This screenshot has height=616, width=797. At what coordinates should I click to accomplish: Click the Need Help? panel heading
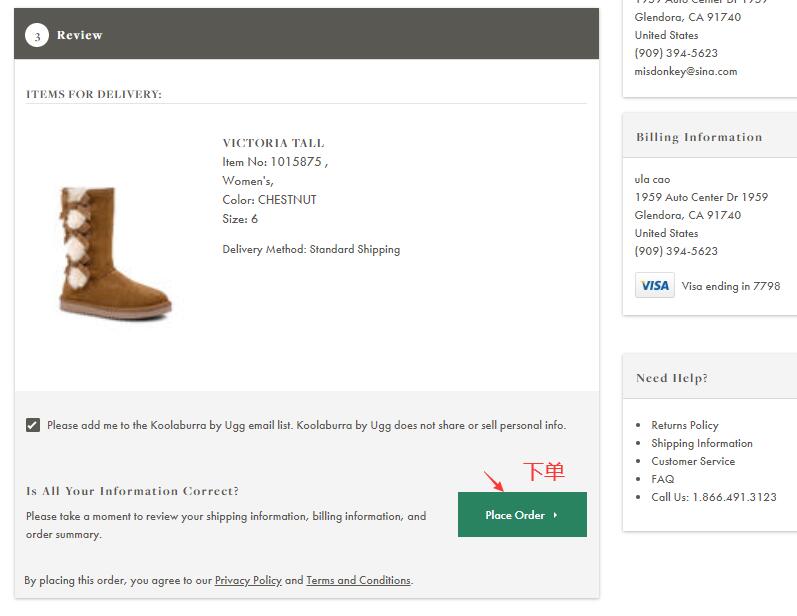pyautogui.click(x=672, y=378)
